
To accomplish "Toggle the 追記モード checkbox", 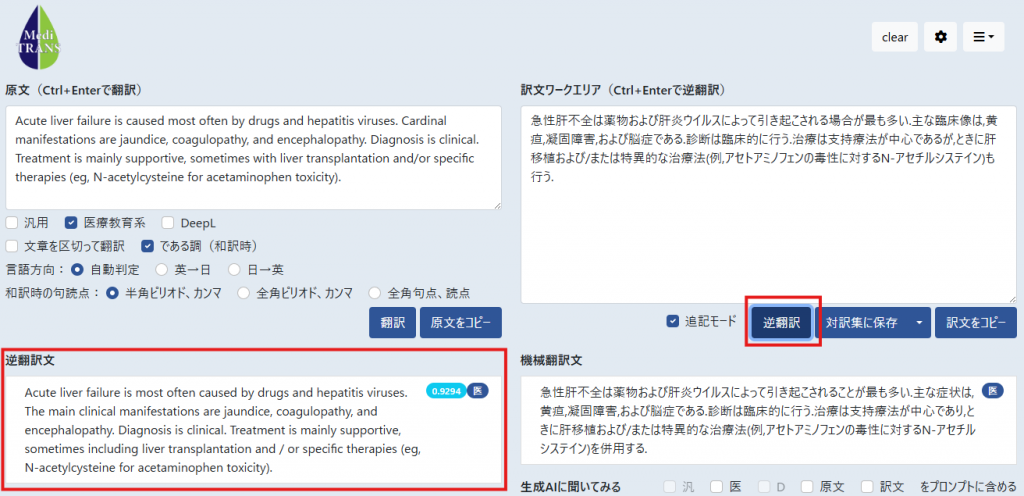I will coord(672,322).
